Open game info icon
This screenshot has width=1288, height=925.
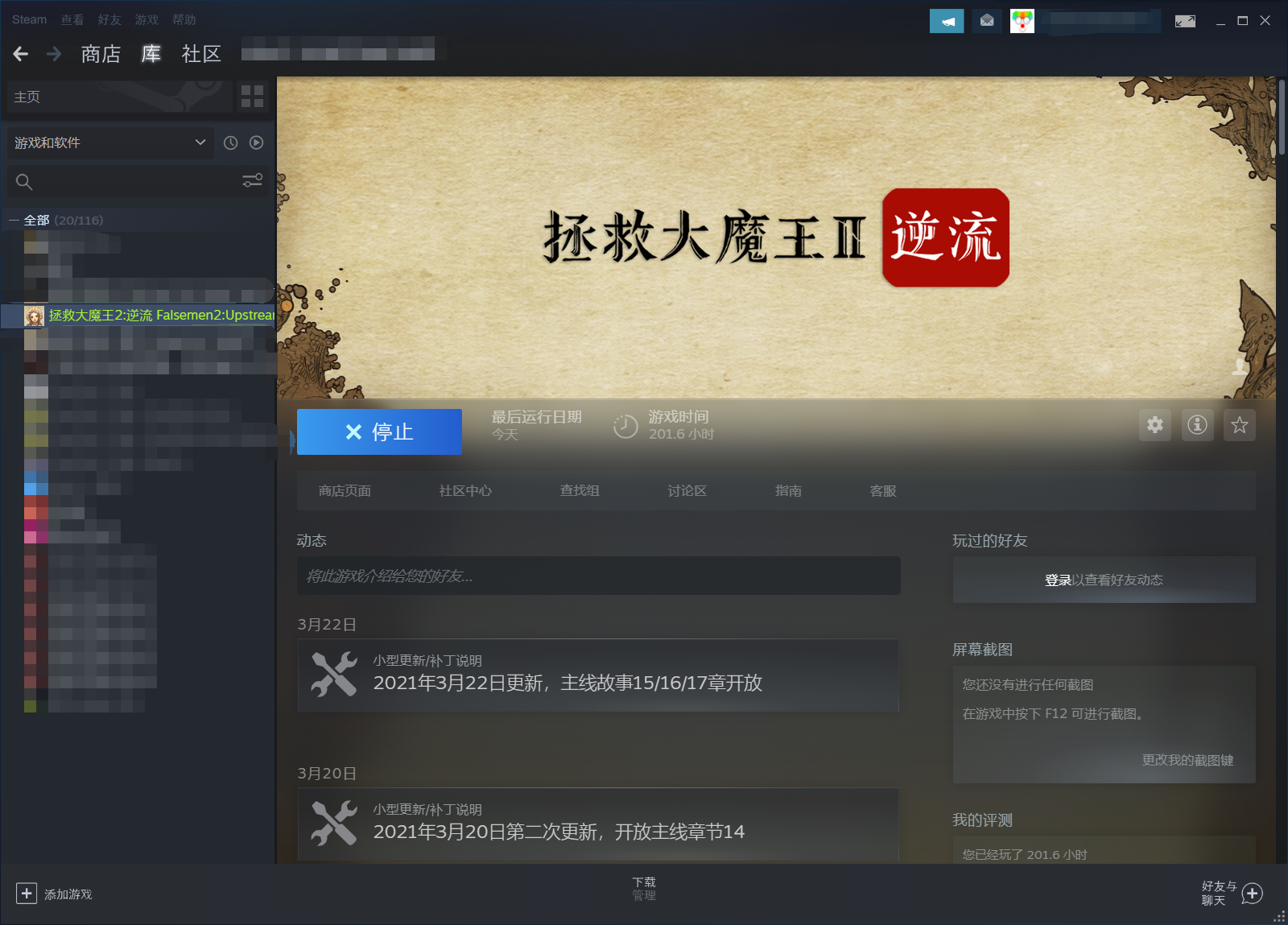(1198, 424)
